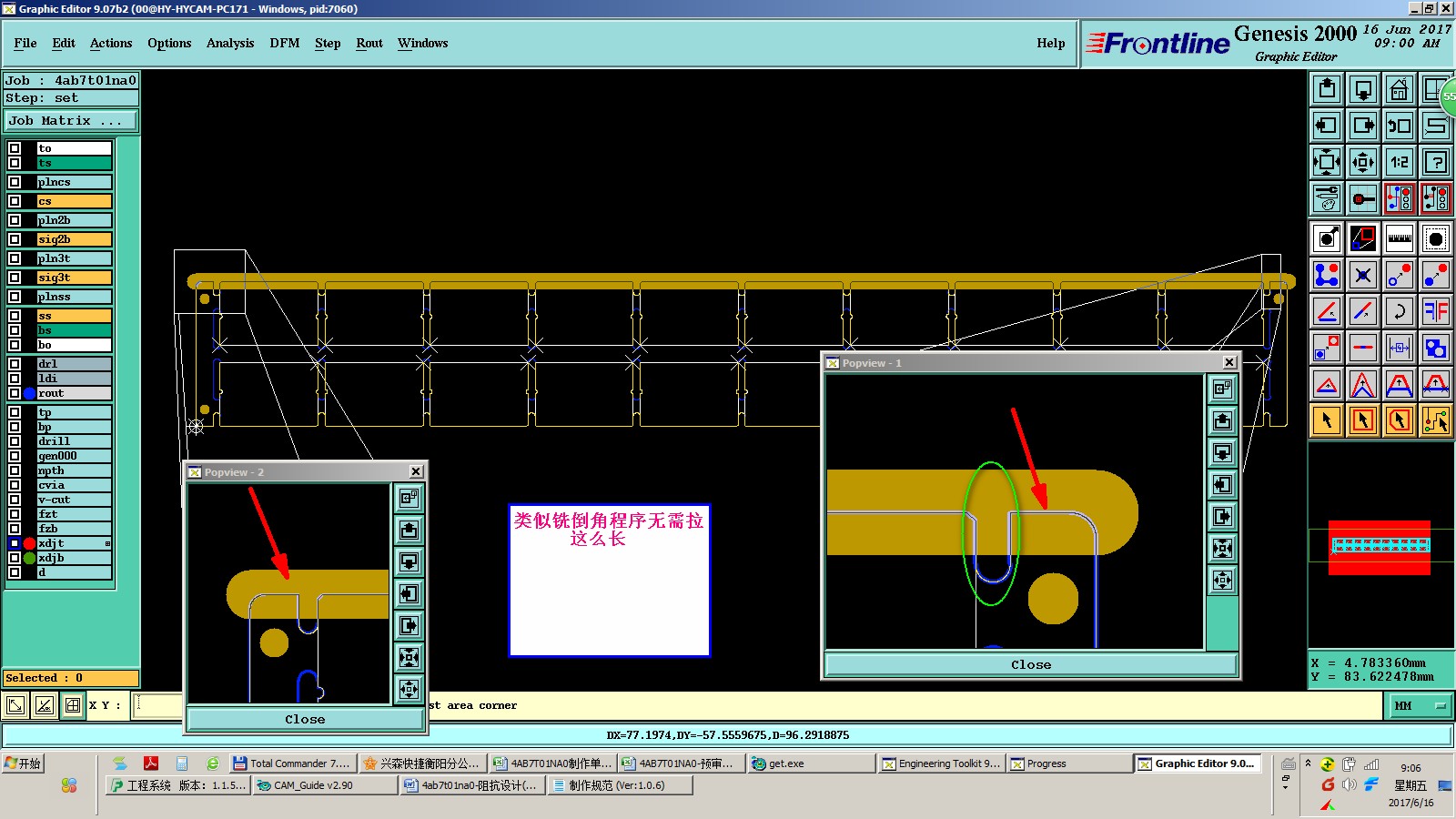The image size is (1456, 819).
Task: Click the polygon select arrow tool
Action: click(1400, 420)
